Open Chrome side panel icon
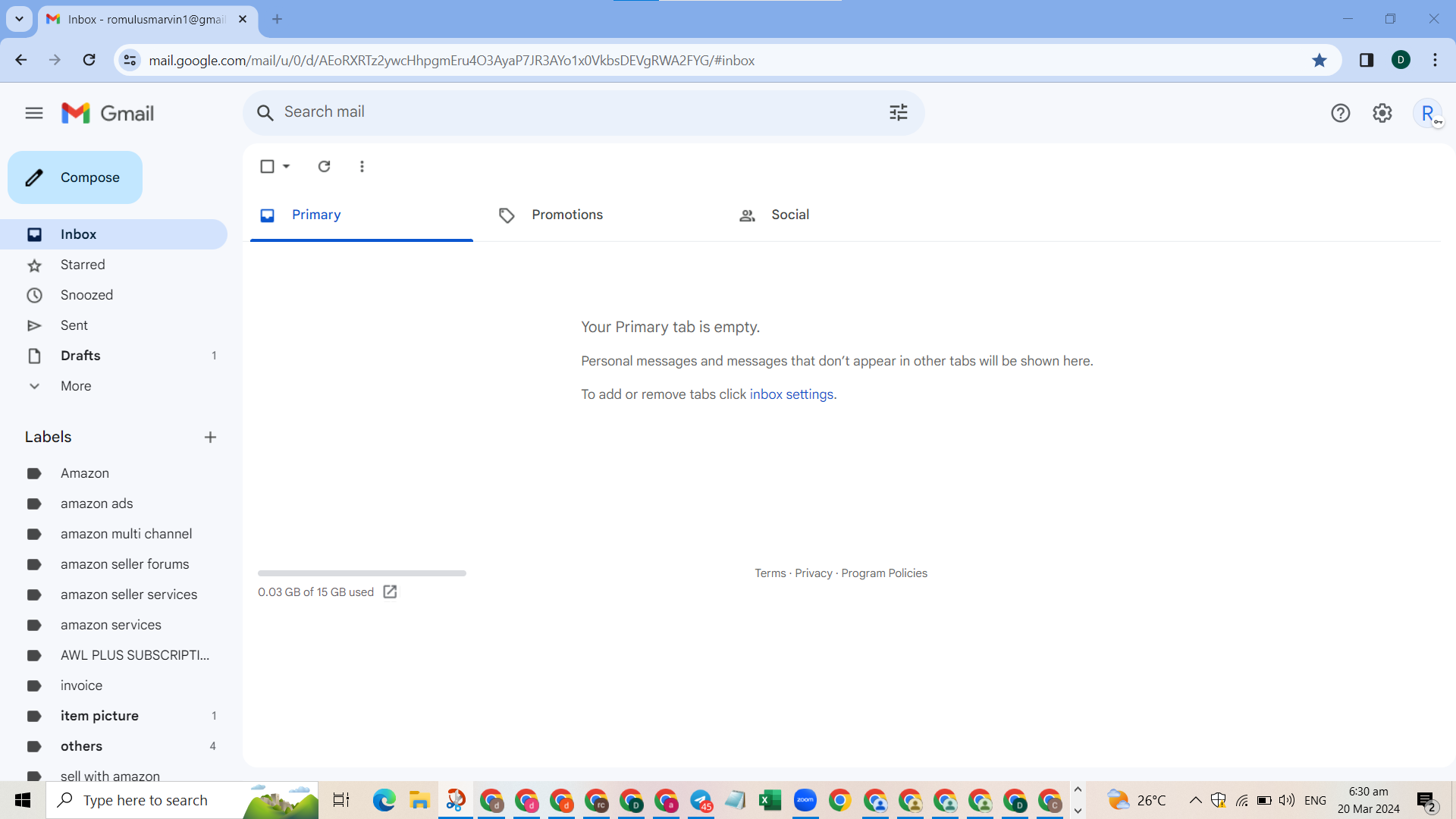This screenshot has height=819, width=1456. 1367,60
